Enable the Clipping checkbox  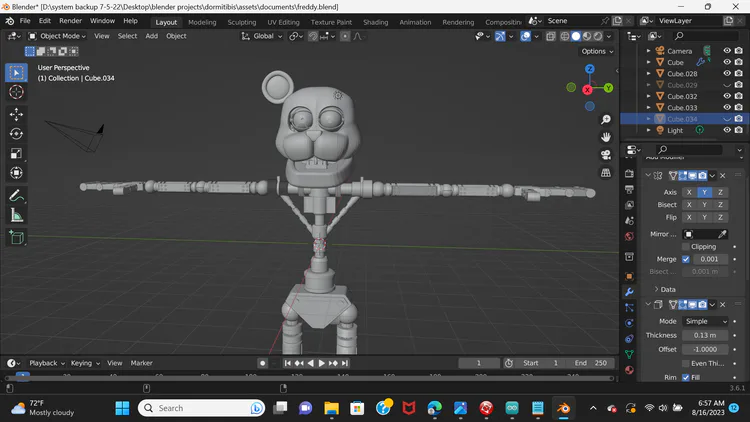686,246
